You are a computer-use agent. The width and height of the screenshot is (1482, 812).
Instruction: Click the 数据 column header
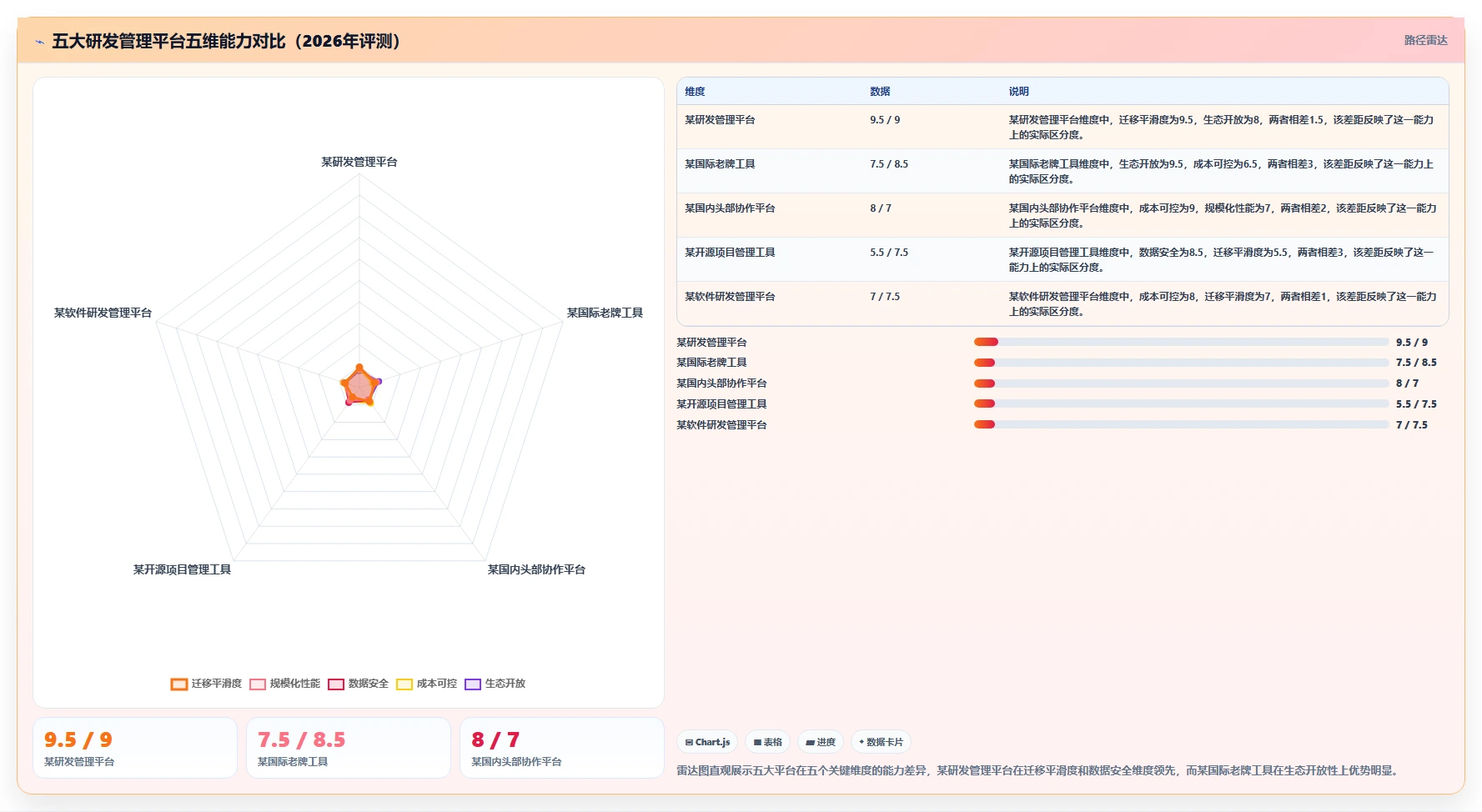tap(880, 92)
